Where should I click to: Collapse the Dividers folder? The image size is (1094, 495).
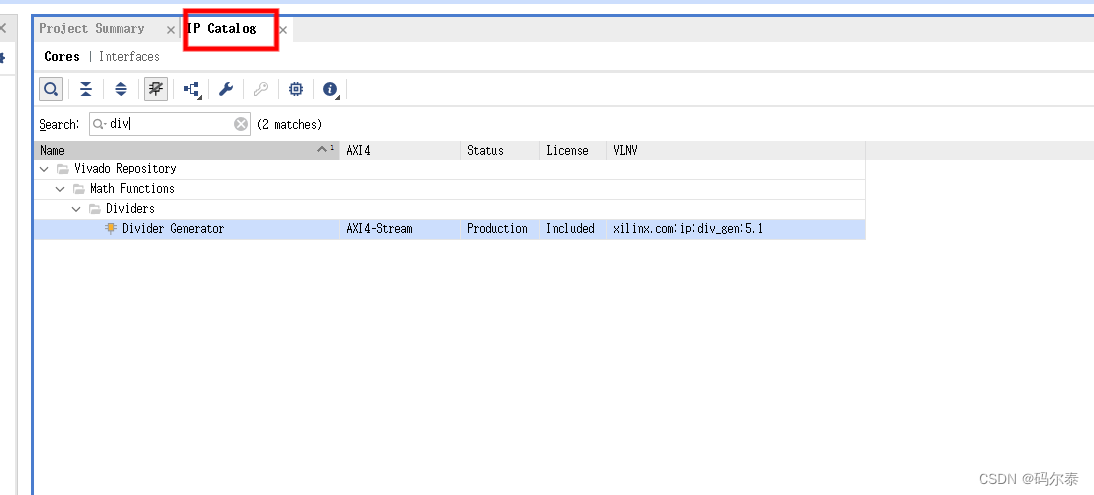point(76,209)
